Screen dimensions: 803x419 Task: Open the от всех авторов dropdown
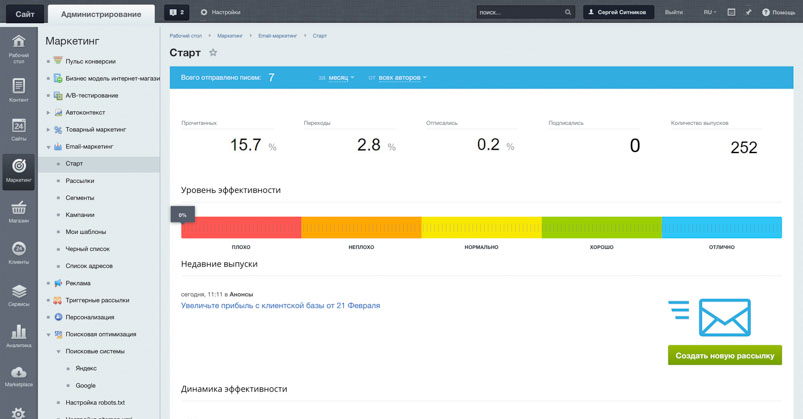click(403, 78)
